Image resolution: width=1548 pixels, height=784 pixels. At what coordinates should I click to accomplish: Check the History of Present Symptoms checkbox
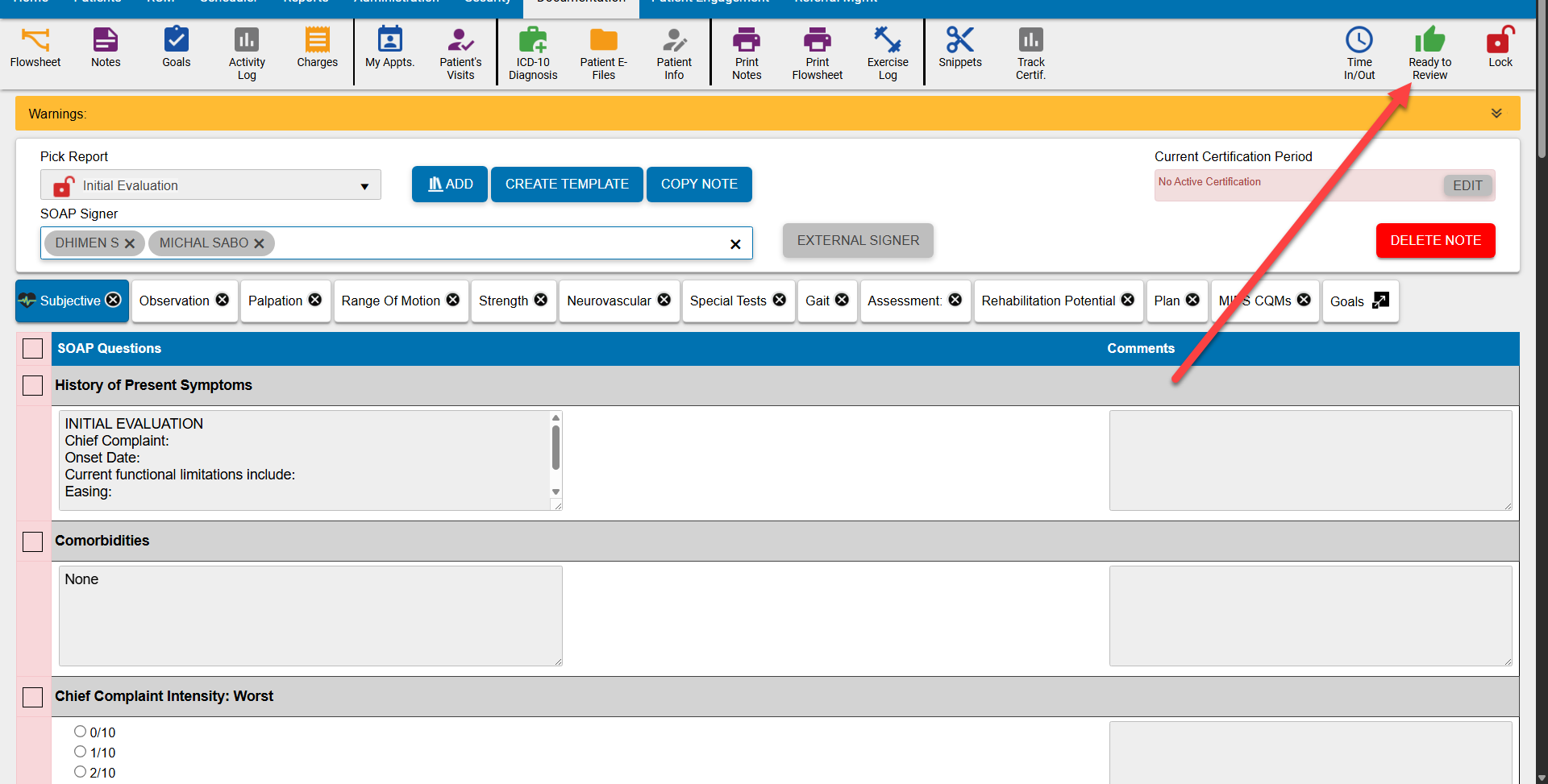(32, 385)
